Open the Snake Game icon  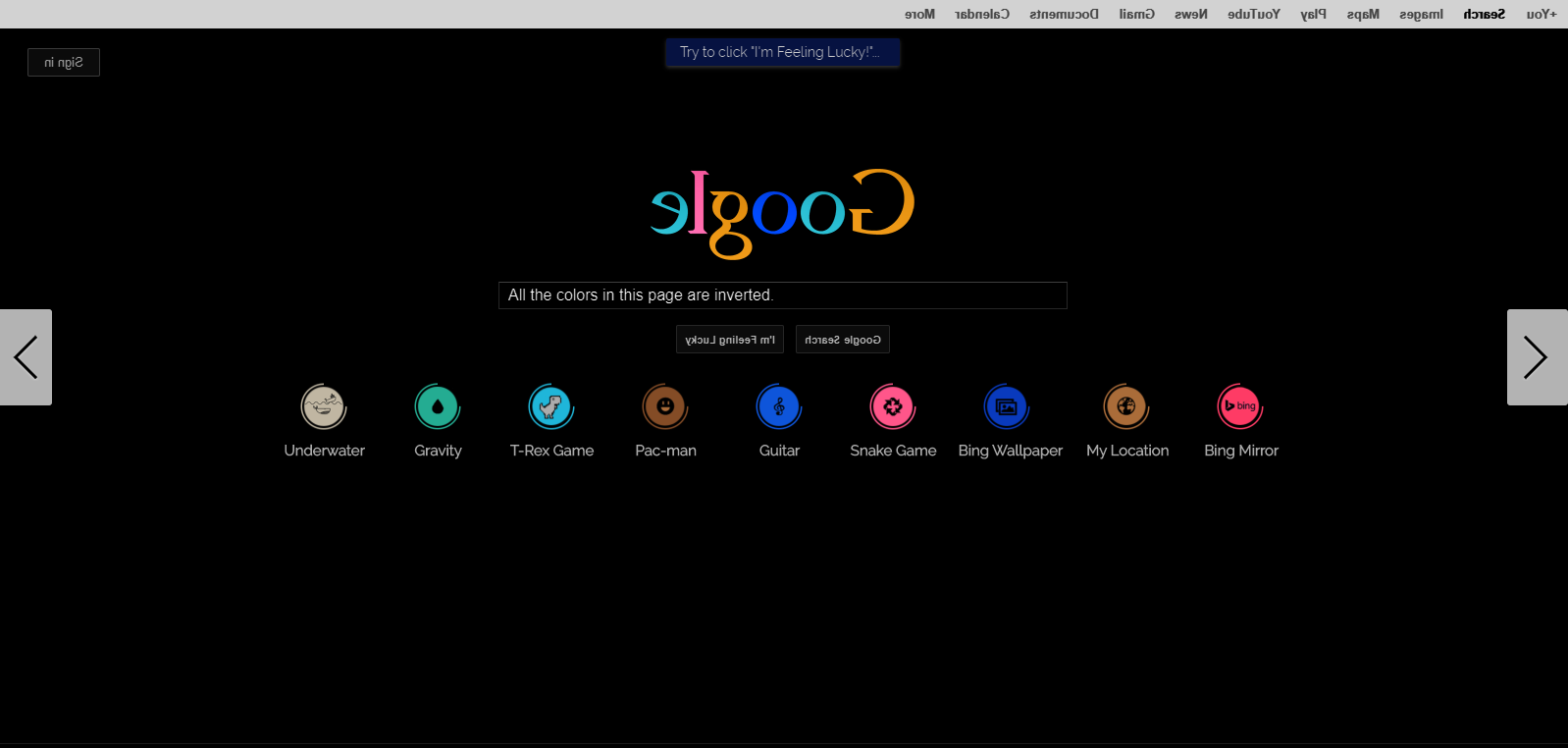click(x=893, y=406)
